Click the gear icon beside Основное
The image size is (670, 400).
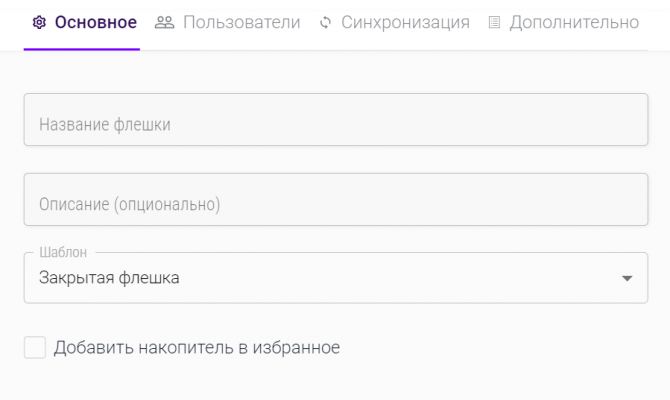[40, 22]
